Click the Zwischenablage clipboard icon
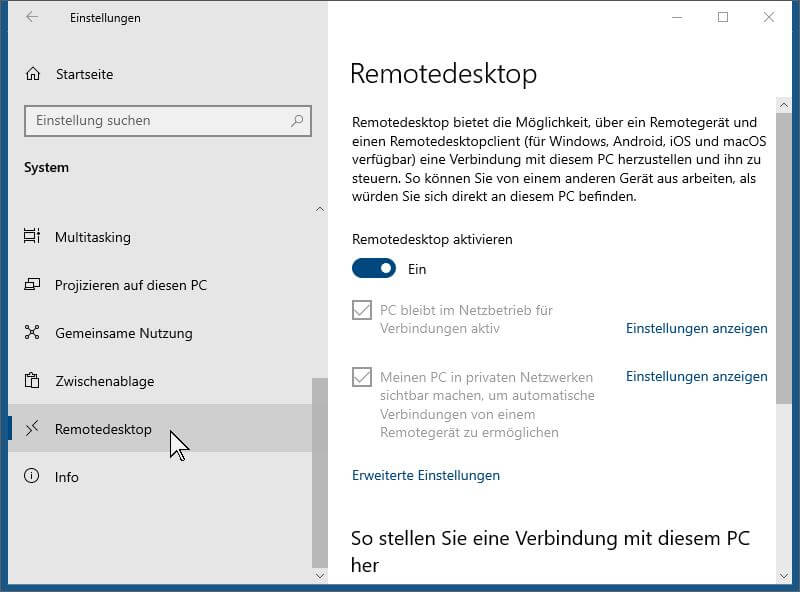 (32, 380)
